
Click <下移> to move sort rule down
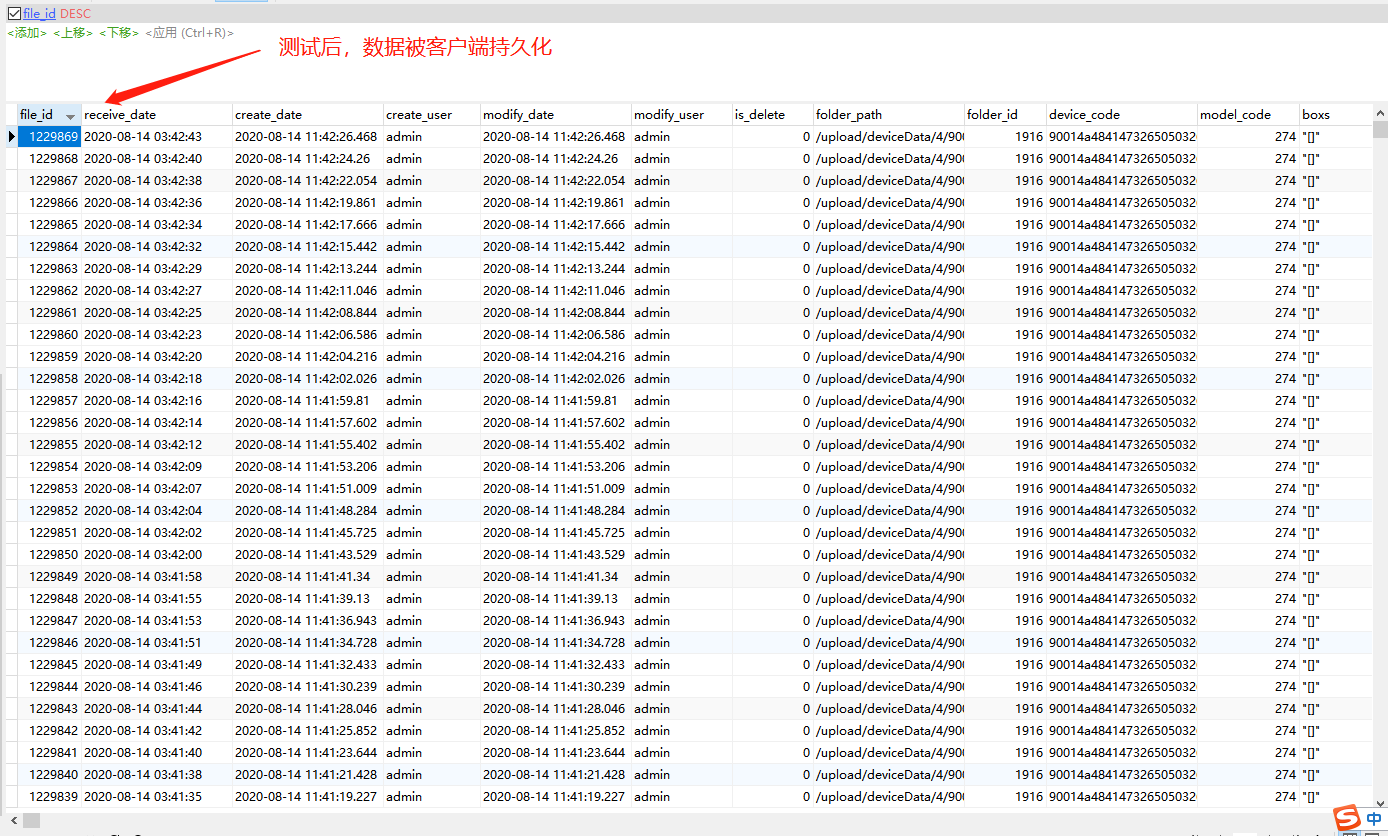point(117,33)
